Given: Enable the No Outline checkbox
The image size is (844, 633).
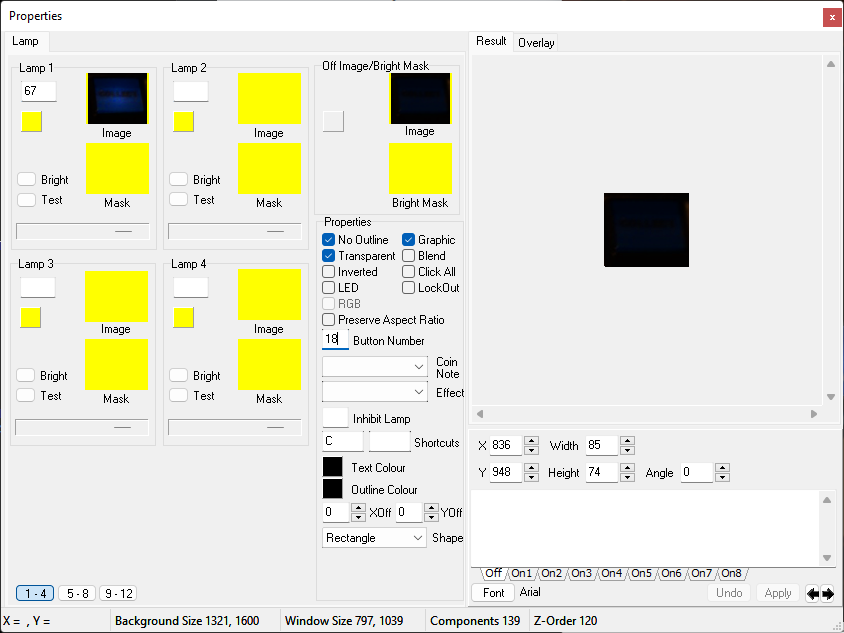Looking at the screenshot, I should point(328,240).
